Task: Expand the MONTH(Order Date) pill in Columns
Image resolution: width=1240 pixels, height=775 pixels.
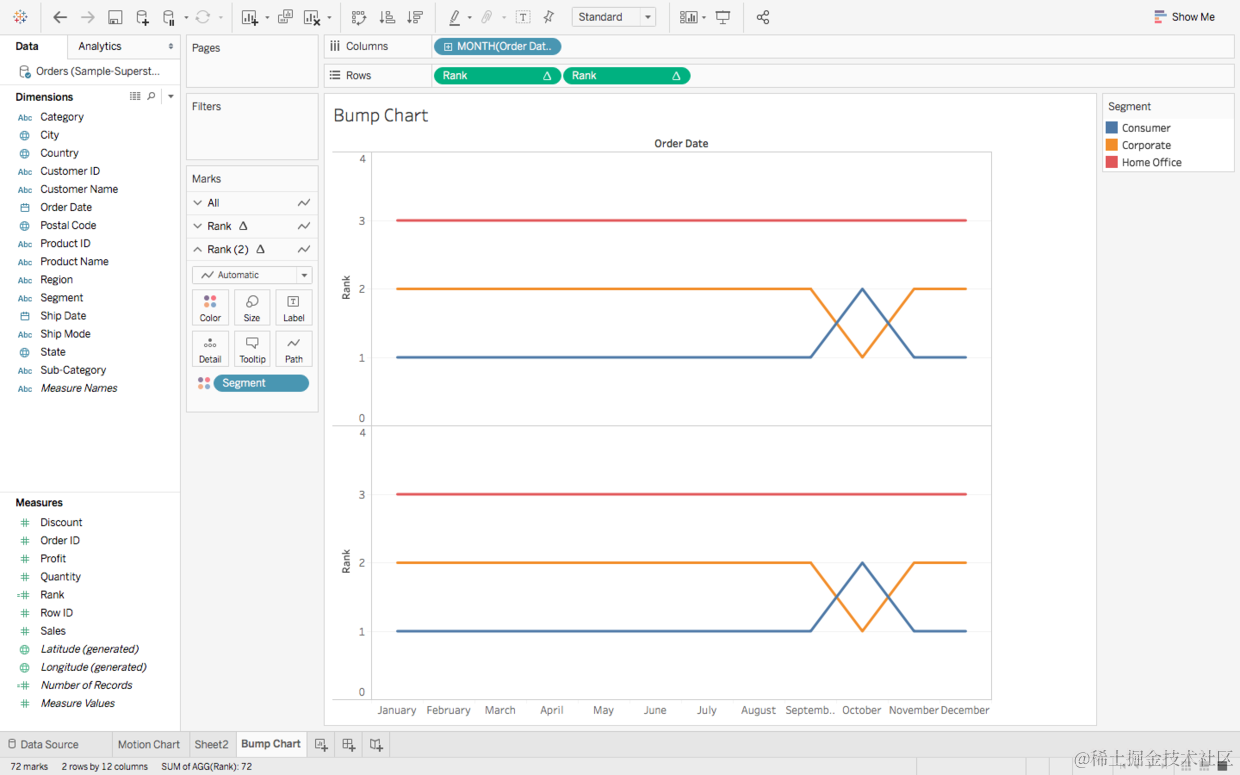Action: [448, 46]
